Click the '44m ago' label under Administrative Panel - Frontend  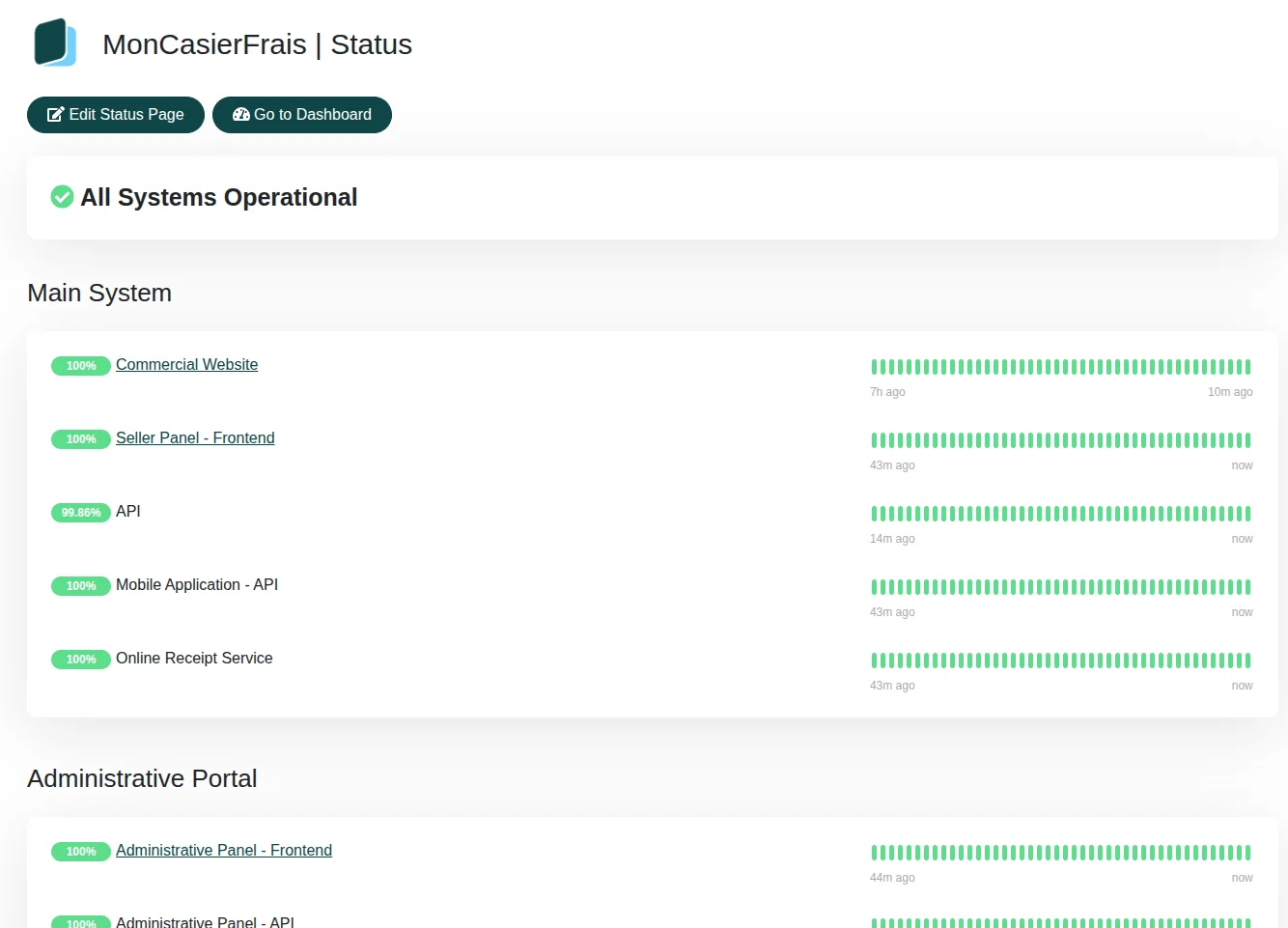click(892, 878)
